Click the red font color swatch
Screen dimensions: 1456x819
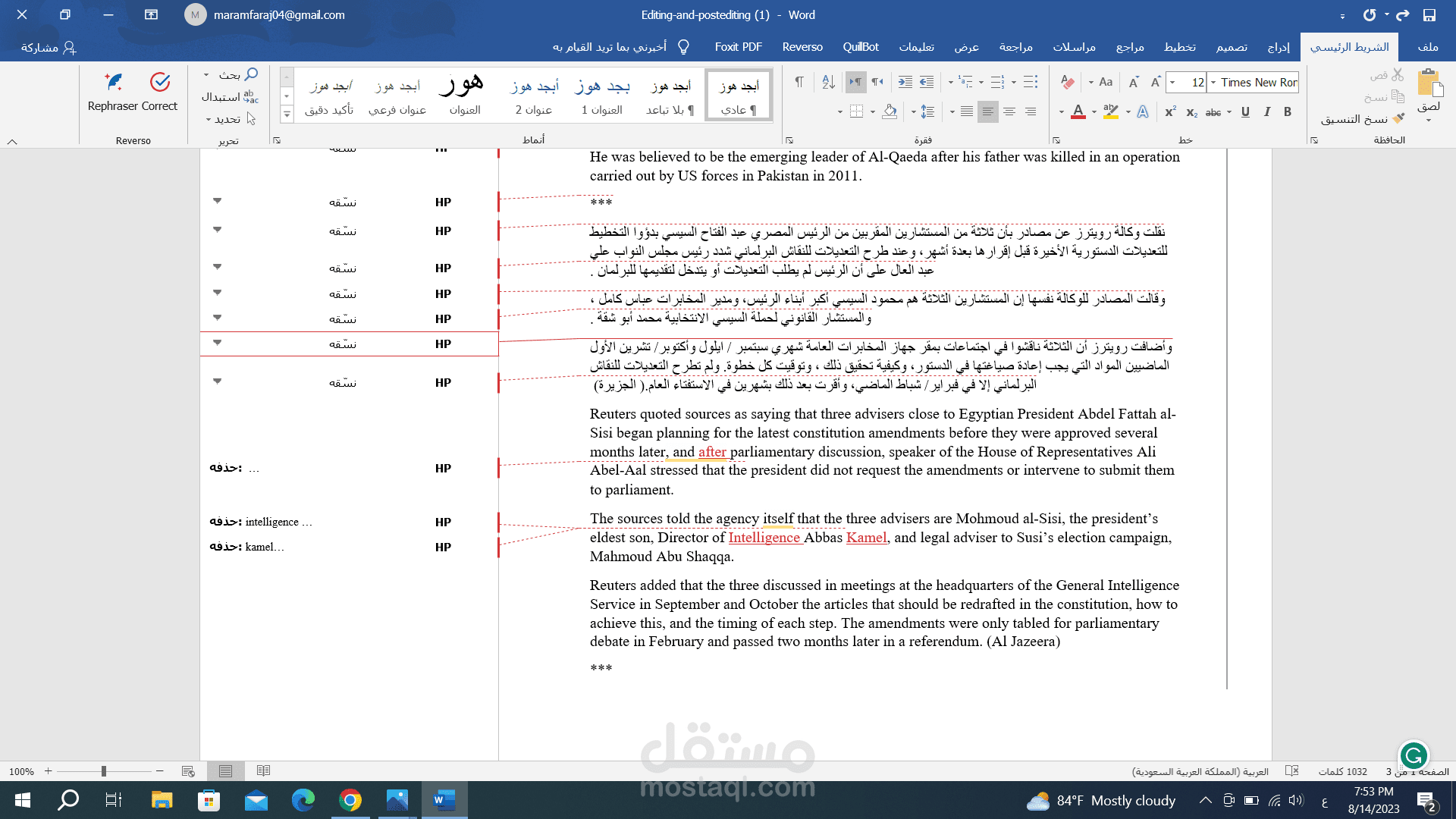(1078, 112)
